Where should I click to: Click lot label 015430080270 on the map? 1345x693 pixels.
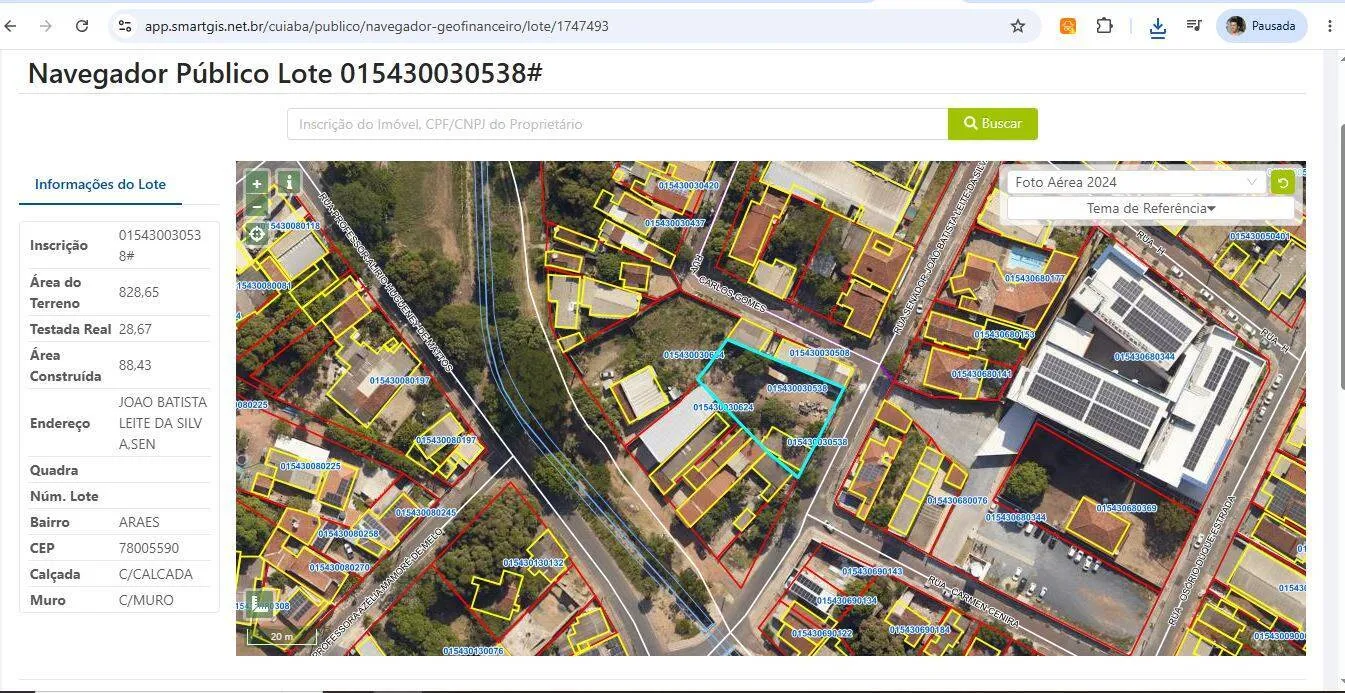339,567
